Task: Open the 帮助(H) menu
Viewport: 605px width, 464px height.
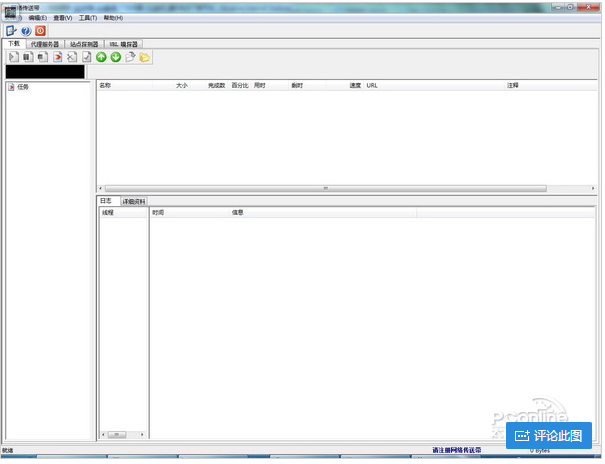Action: pyautogui.click(x=113, y=18)
